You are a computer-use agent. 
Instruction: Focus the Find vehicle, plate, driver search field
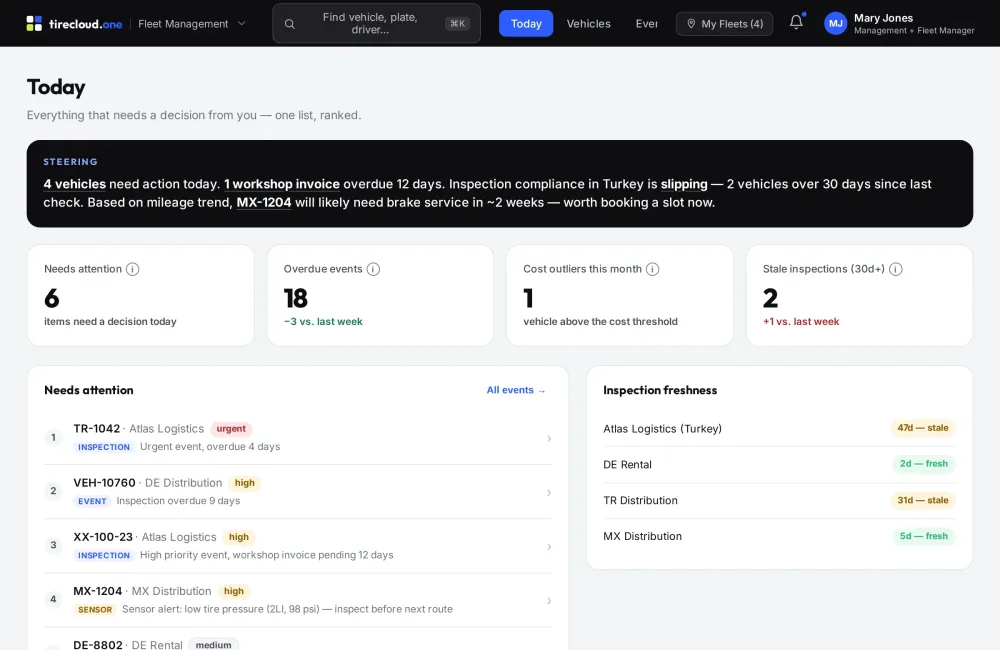click(x=376, y=24)
